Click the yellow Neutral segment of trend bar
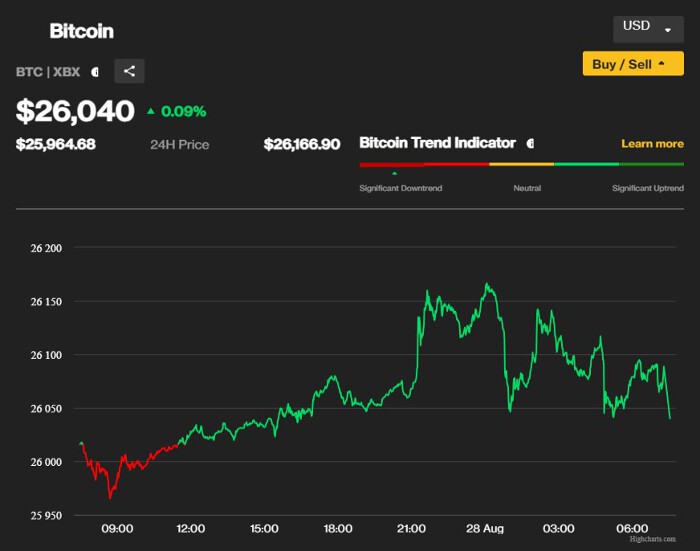This screenshot has width=700, height=551. tap(521, 164)
